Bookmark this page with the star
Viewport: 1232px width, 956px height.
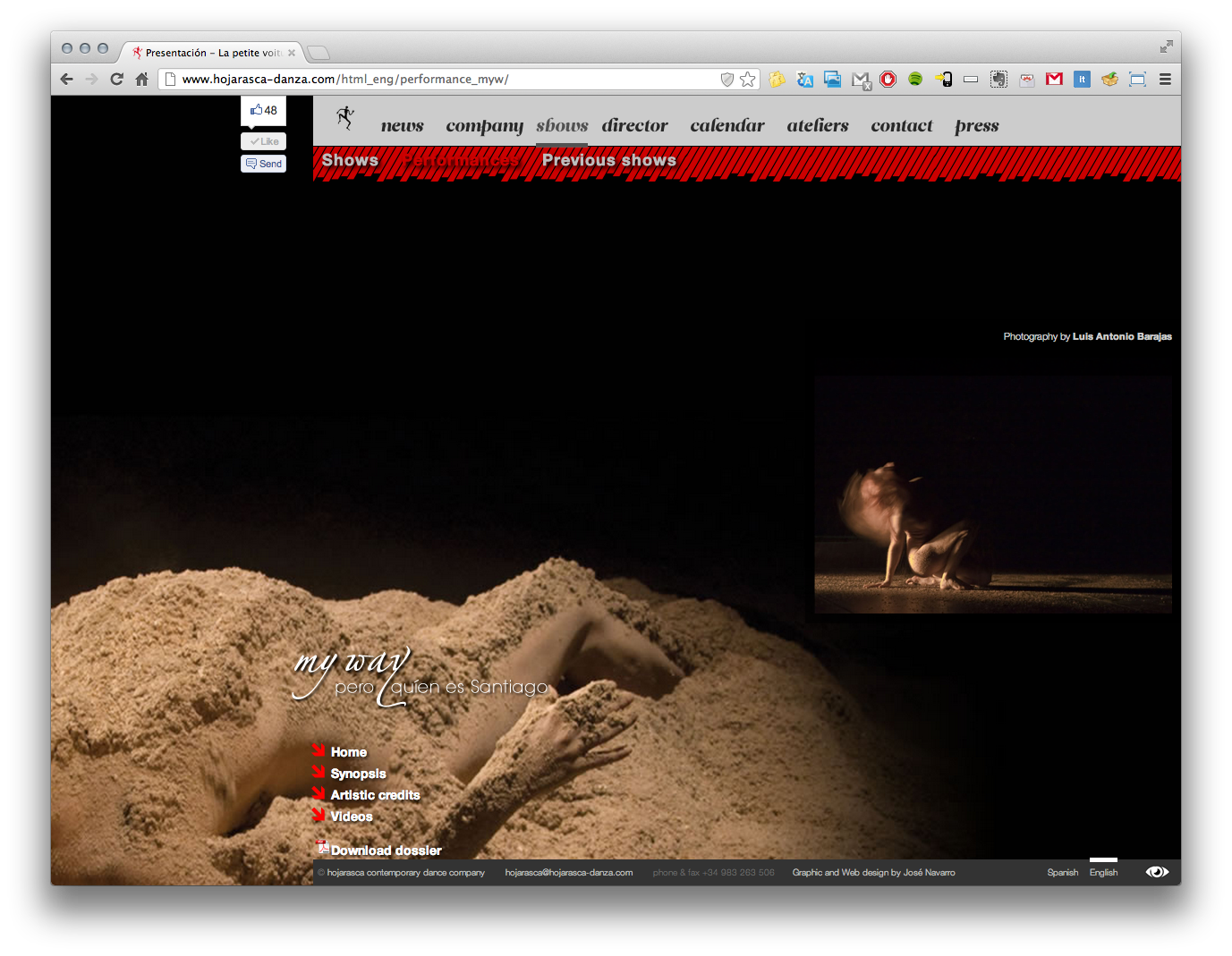[x=748, y=80]
